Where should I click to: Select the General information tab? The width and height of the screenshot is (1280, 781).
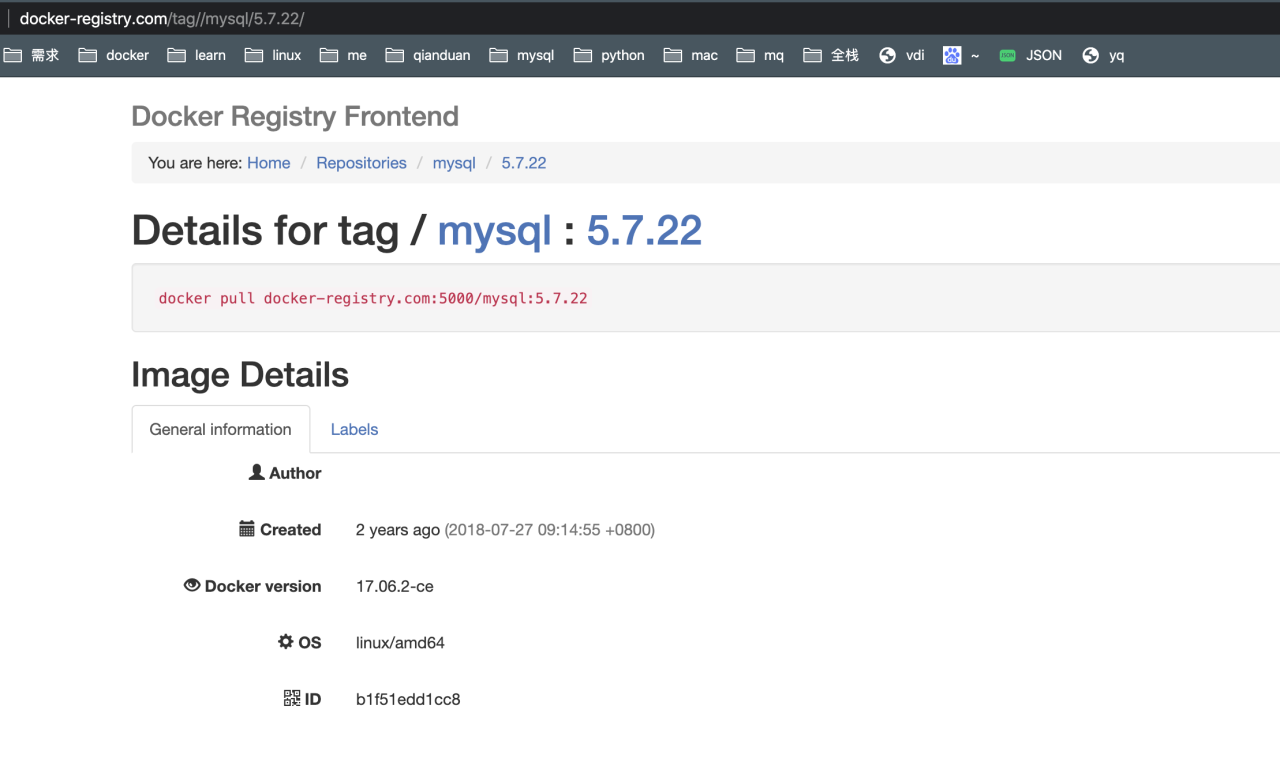coord(221,429)
